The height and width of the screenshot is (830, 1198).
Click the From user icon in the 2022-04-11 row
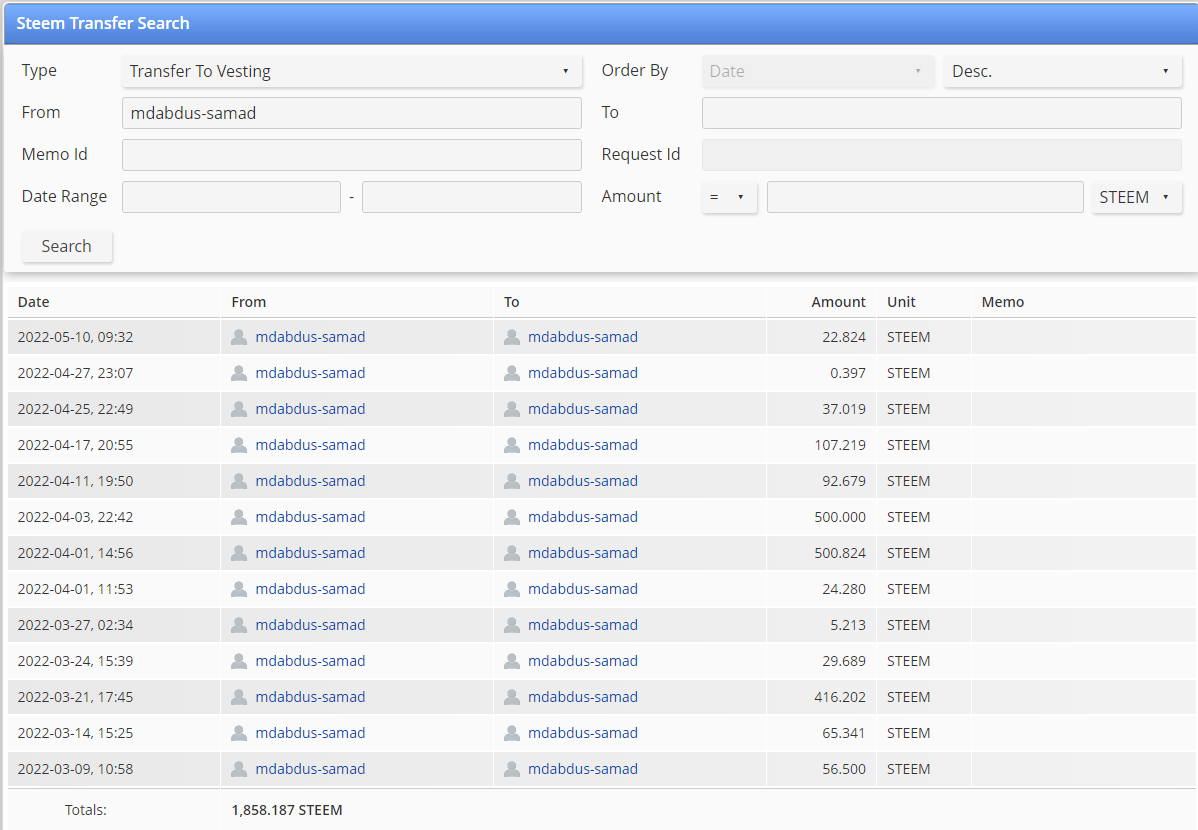click(x=239, y=481)
